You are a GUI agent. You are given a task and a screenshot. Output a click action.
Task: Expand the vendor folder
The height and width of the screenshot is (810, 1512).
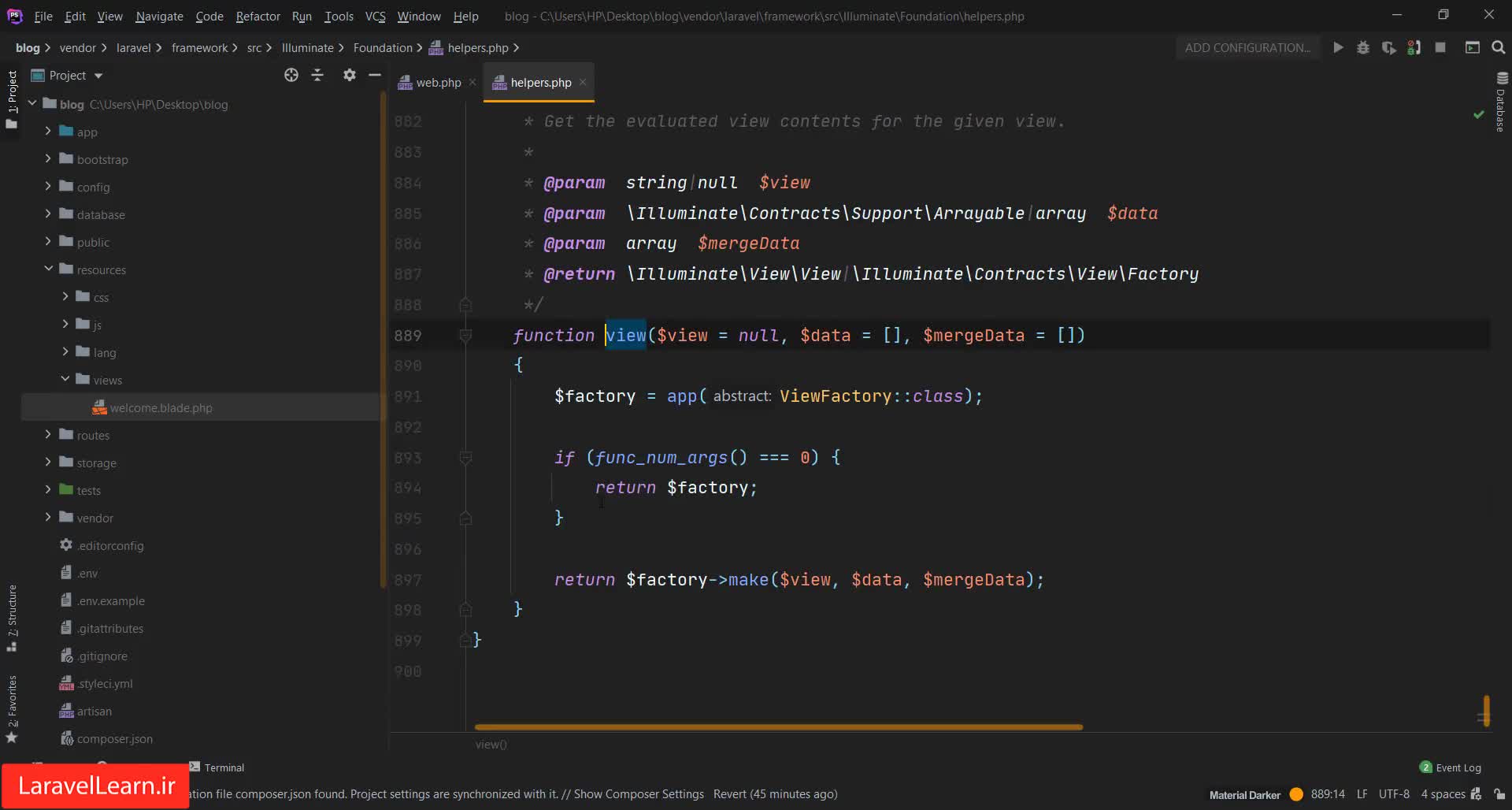(48, 517)
